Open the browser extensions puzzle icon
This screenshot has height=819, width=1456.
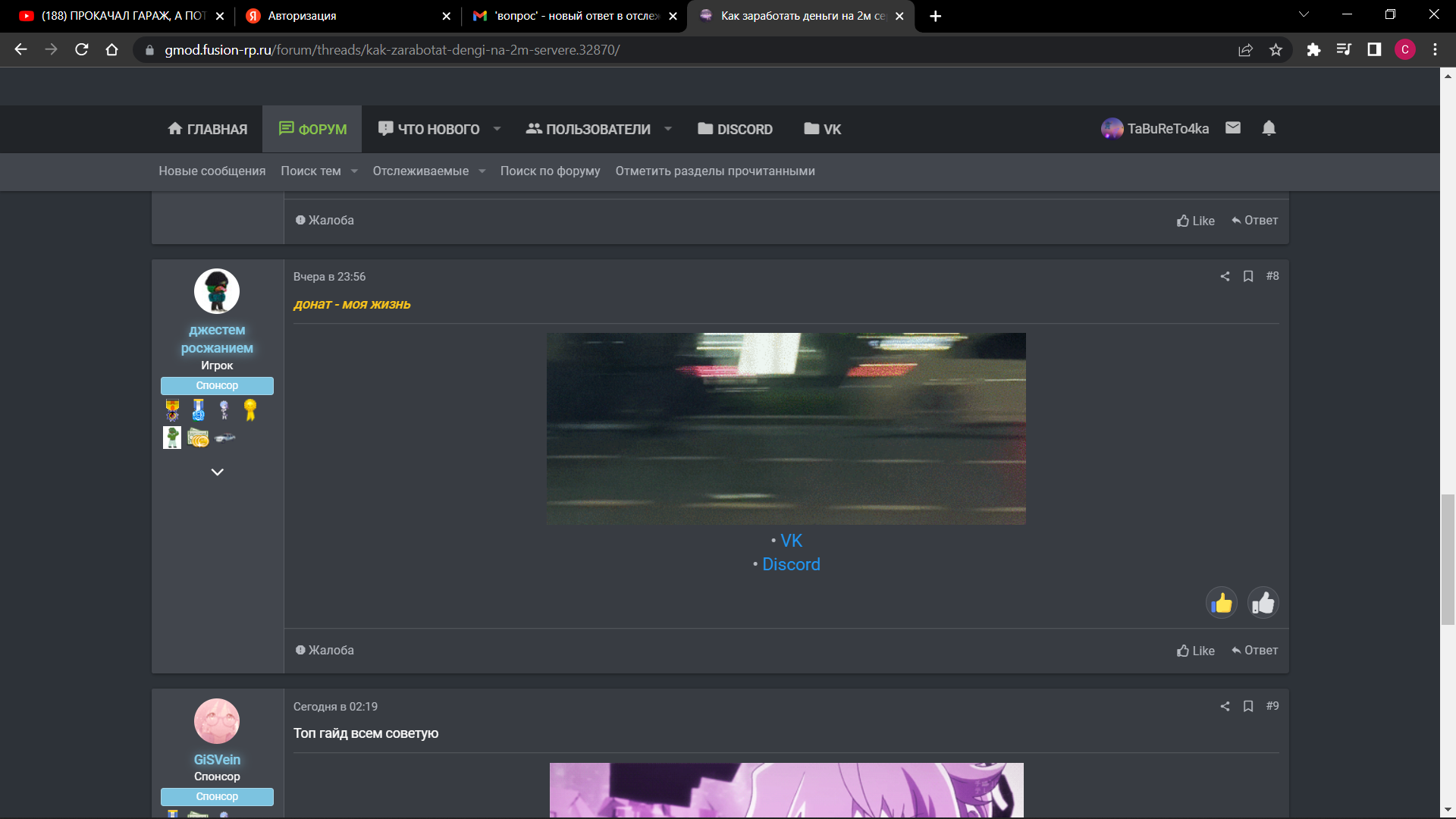[1313, 50]
